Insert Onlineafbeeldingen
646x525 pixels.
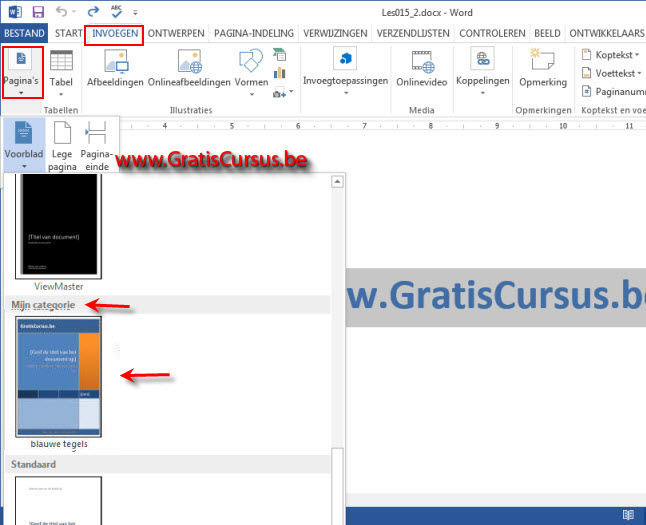(x=189, y=68)
